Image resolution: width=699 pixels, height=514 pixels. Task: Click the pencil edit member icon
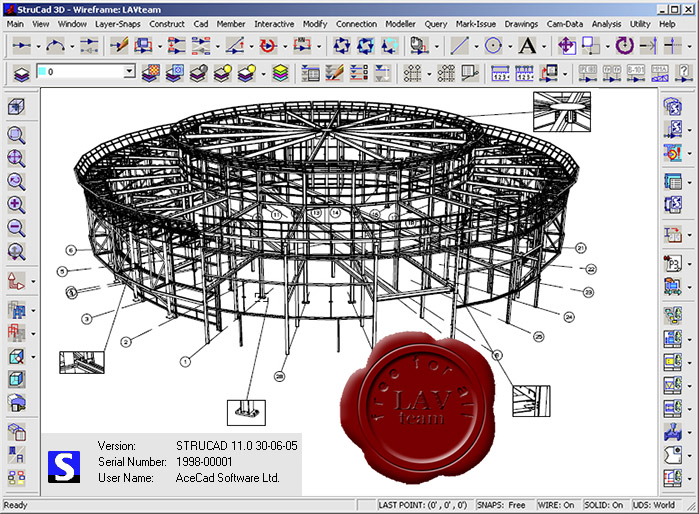click(119, 46)
